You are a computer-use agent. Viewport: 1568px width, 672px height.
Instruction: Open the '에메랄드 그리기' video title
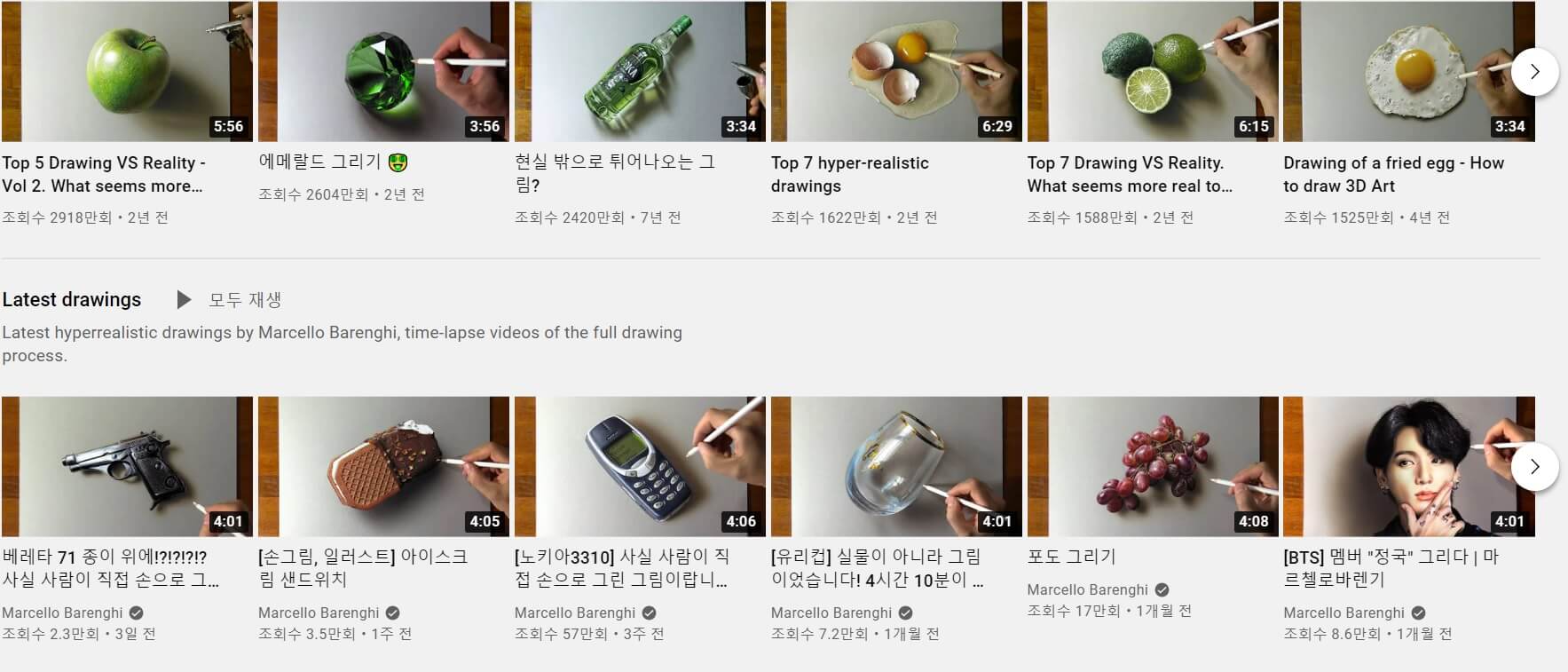click(334, 162)
